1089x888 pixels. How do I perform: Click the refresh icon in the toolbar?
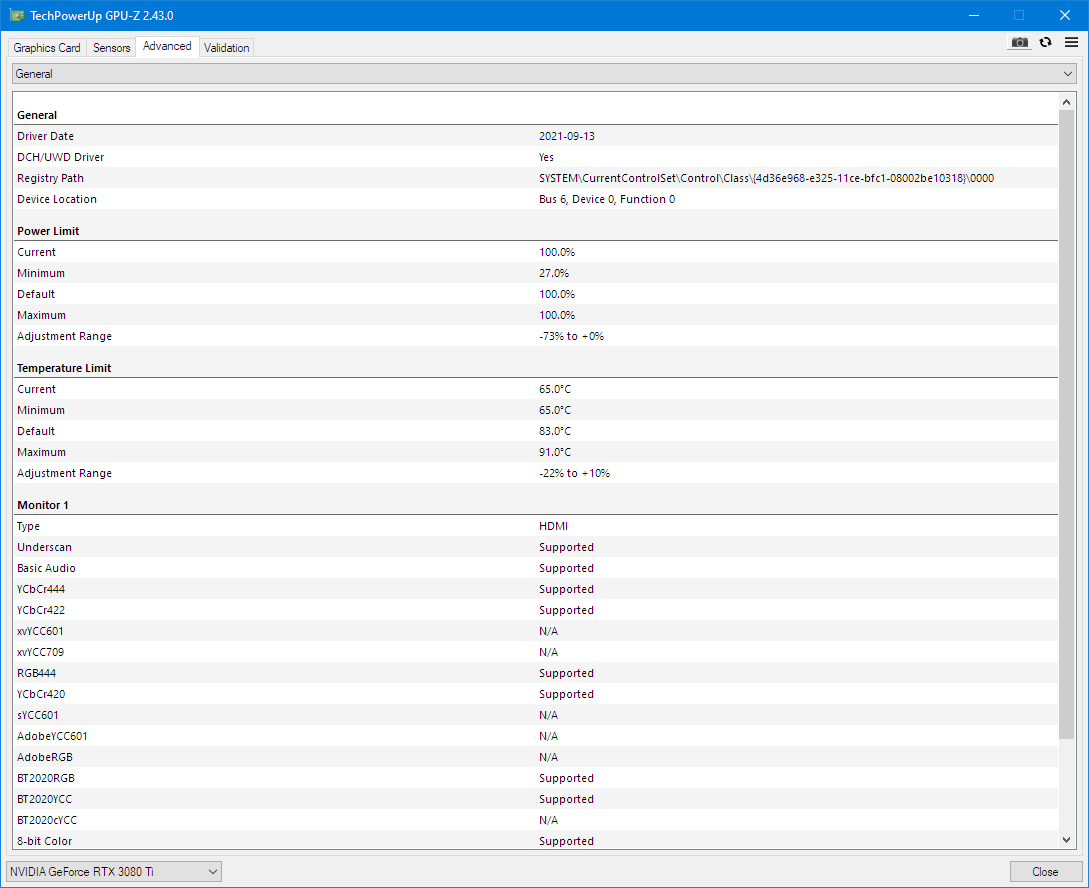point(1045,42)
